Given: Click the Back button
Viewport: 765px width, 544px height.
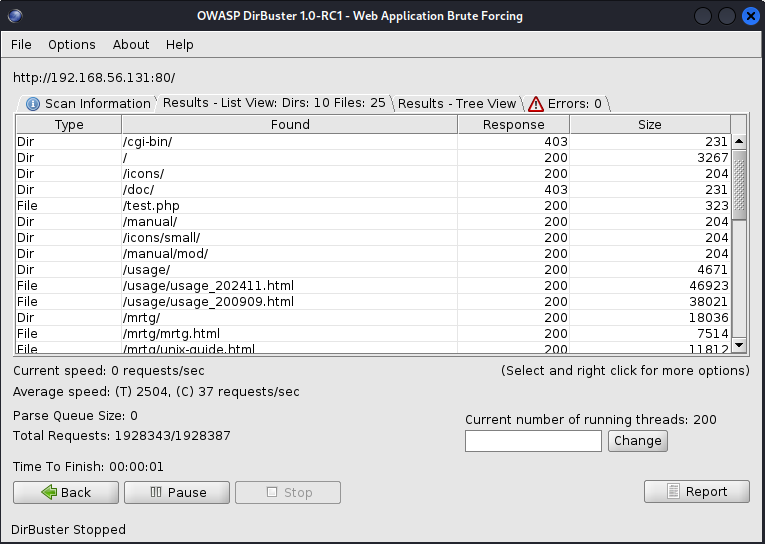Looking at the screenshot, I should 66,492.
